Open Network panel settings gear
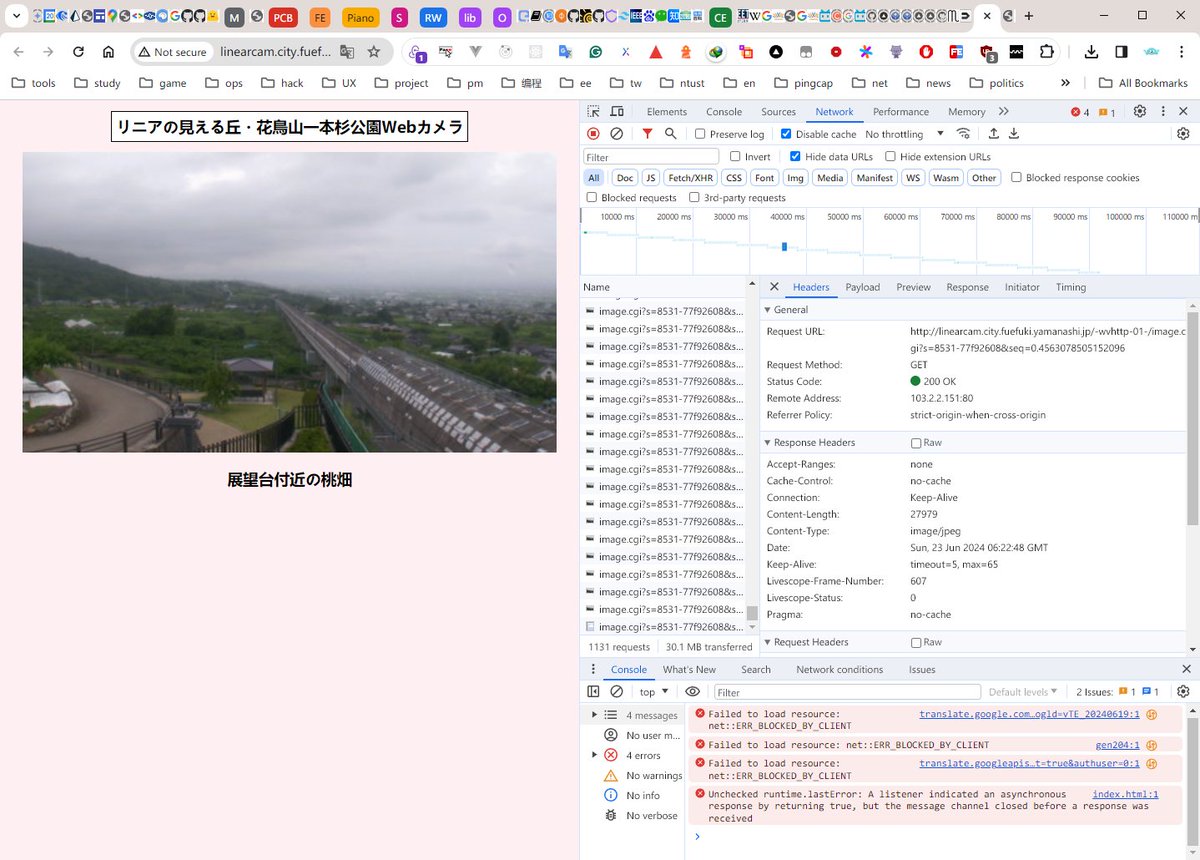 coord(1183,134)
